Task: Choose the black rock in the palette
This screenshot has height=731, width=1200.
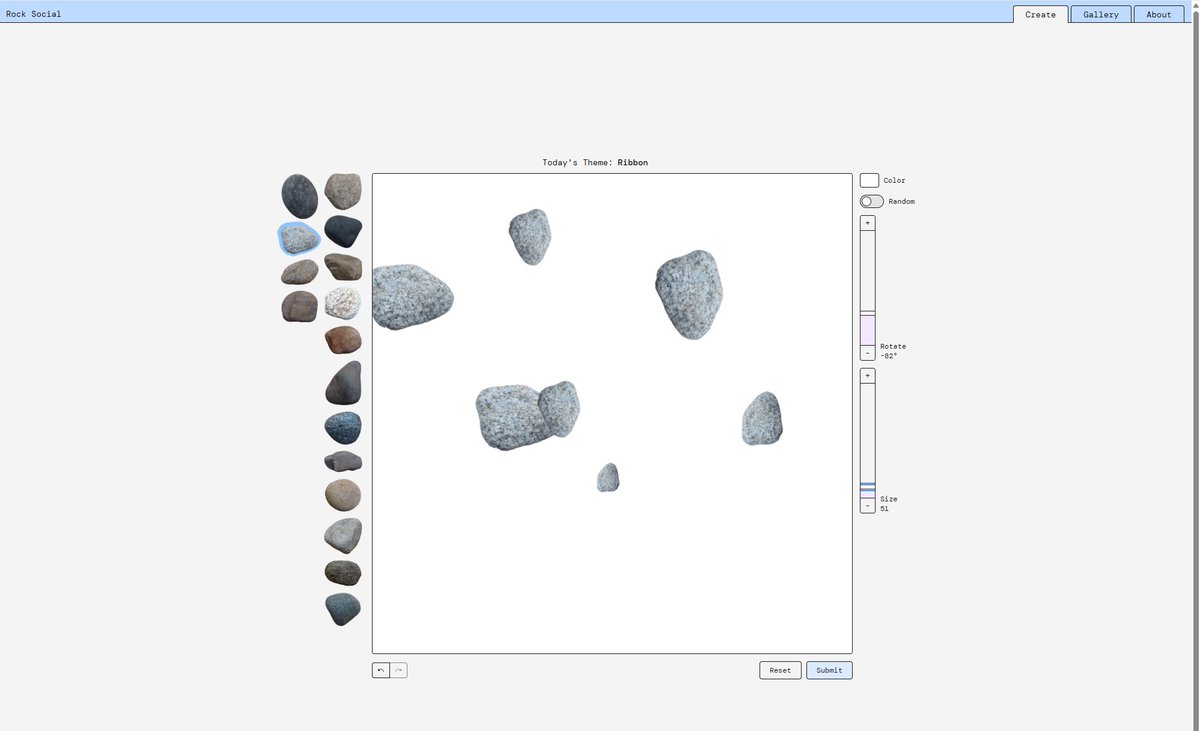Action: point(343,232)
